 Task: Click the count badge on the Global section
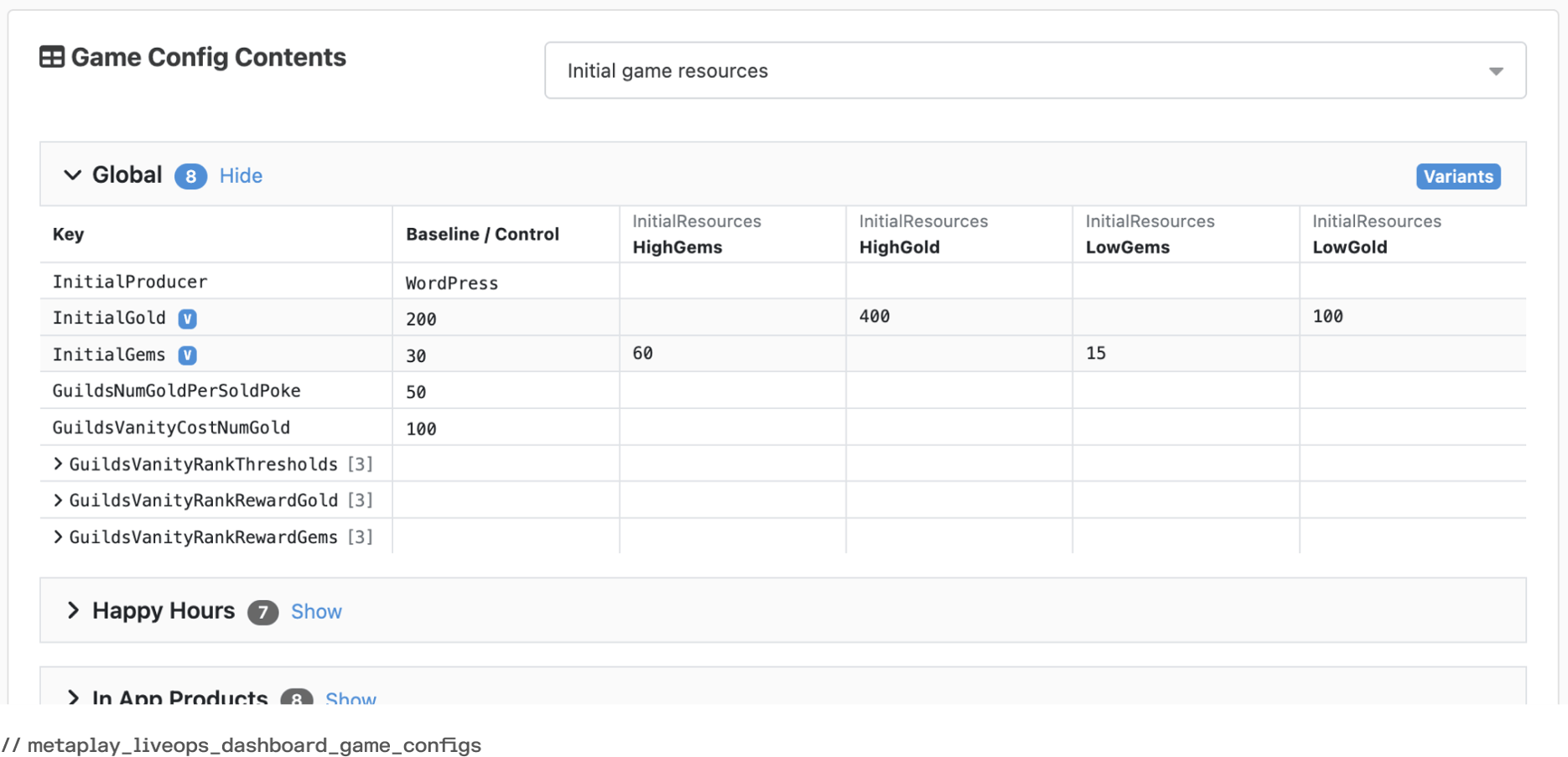(190, 176)
